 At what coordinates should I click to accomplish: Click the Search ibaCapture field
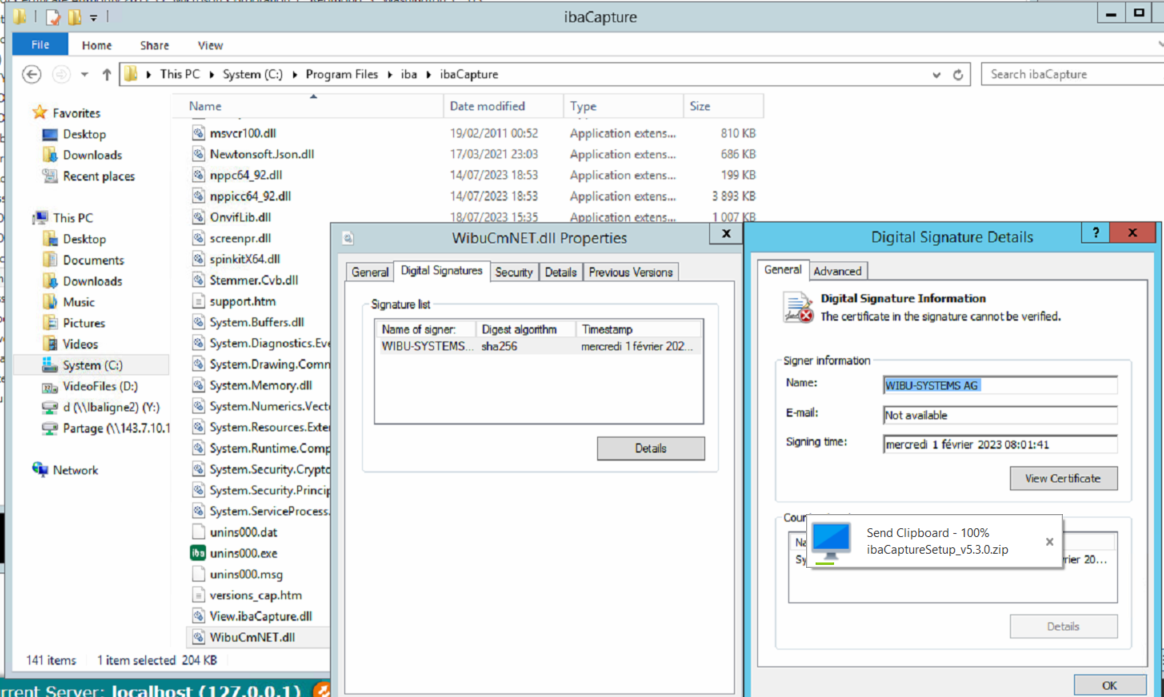point(1071,74)
